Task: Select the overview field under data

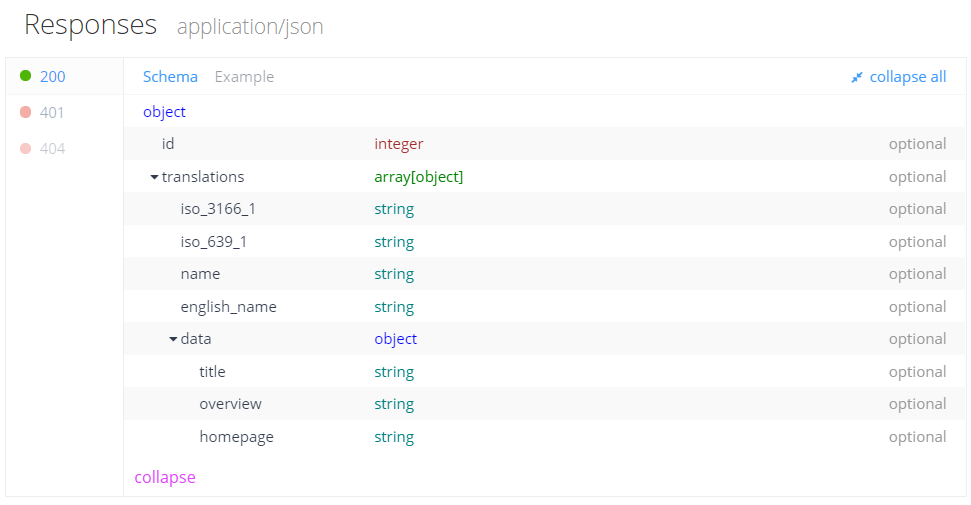Action: pyautogui.click(x=230, y=404)
